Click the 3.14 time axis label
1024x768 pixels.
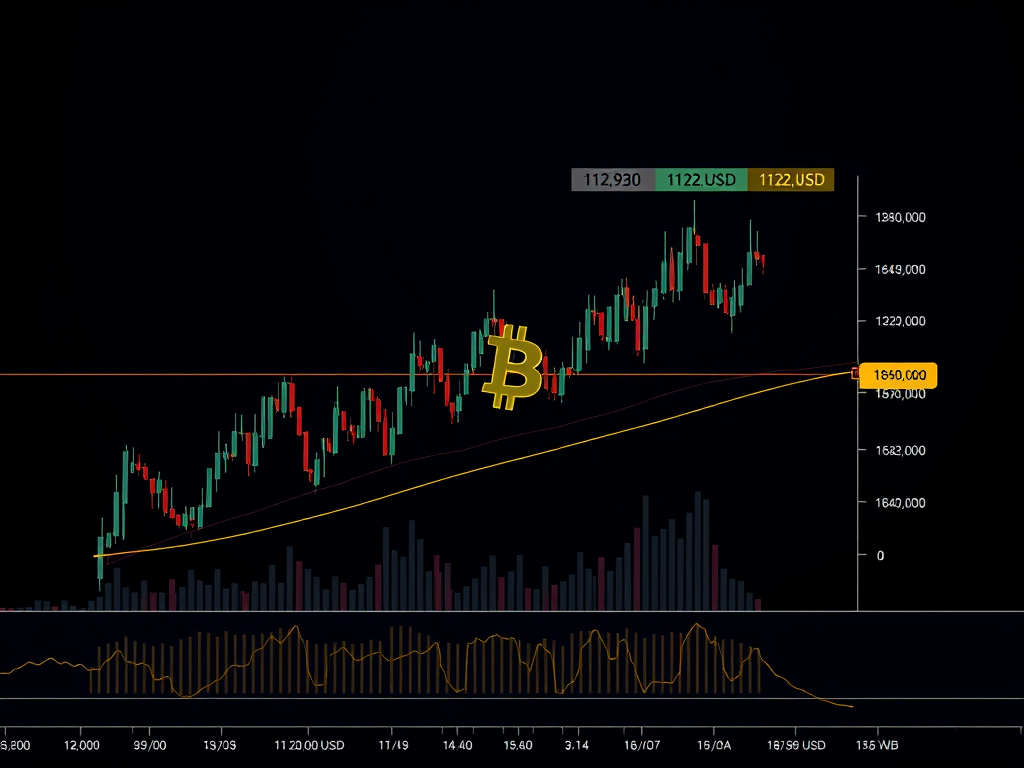point(577,745)
